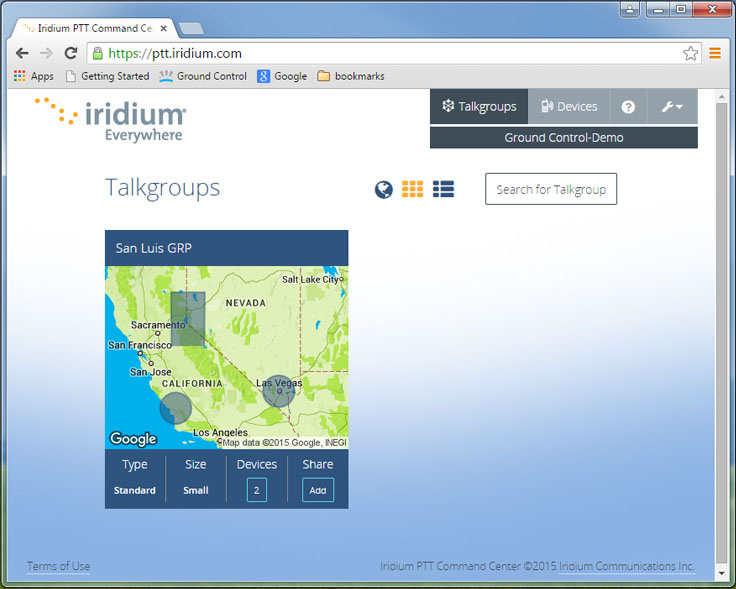Click the Devices count 2 button
The width and height of the screenshot is (736, 589).
[x=257, y=490]
